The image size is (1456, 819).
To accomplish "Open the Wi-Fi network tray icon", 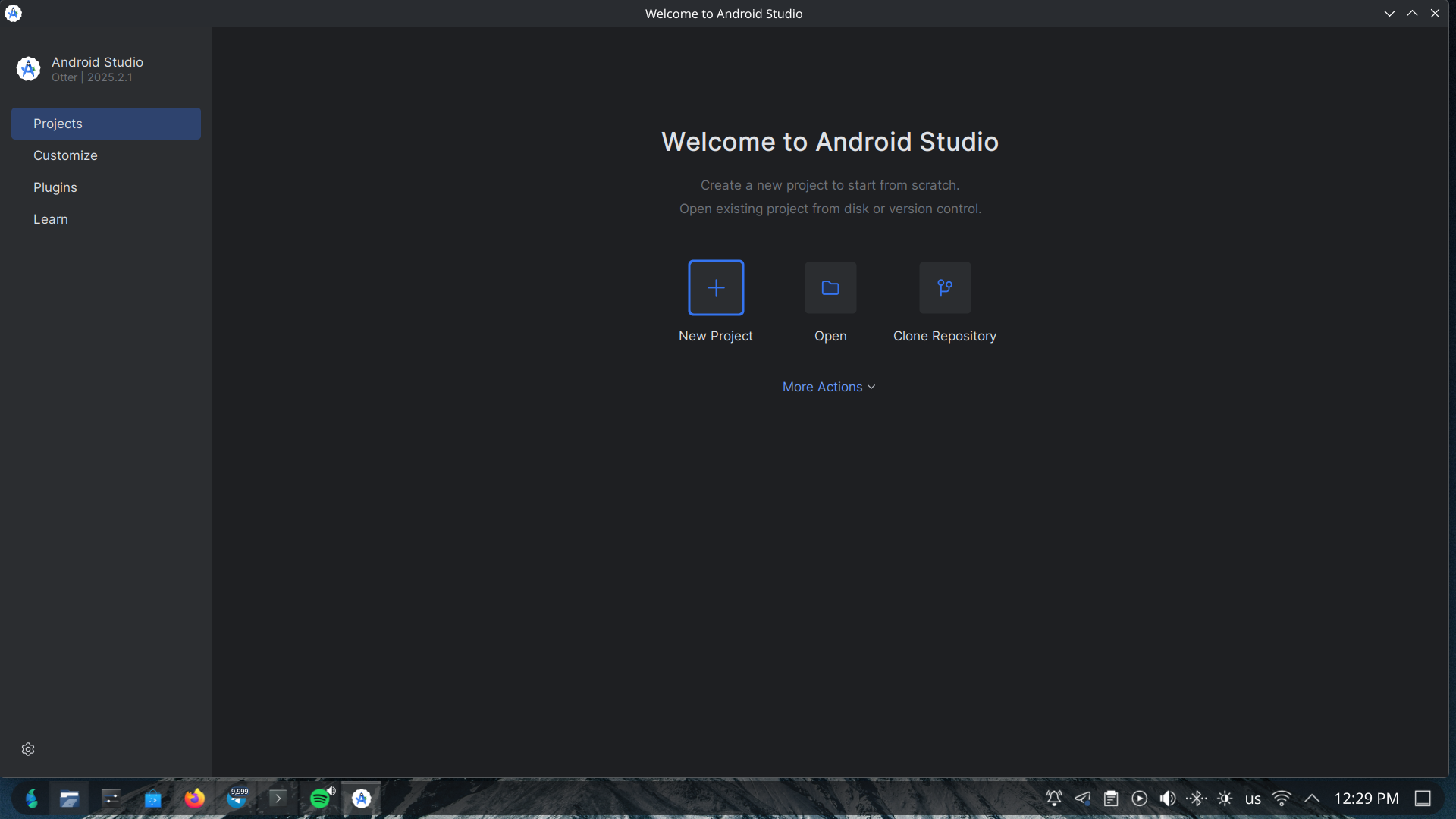I will point(1282,799).
